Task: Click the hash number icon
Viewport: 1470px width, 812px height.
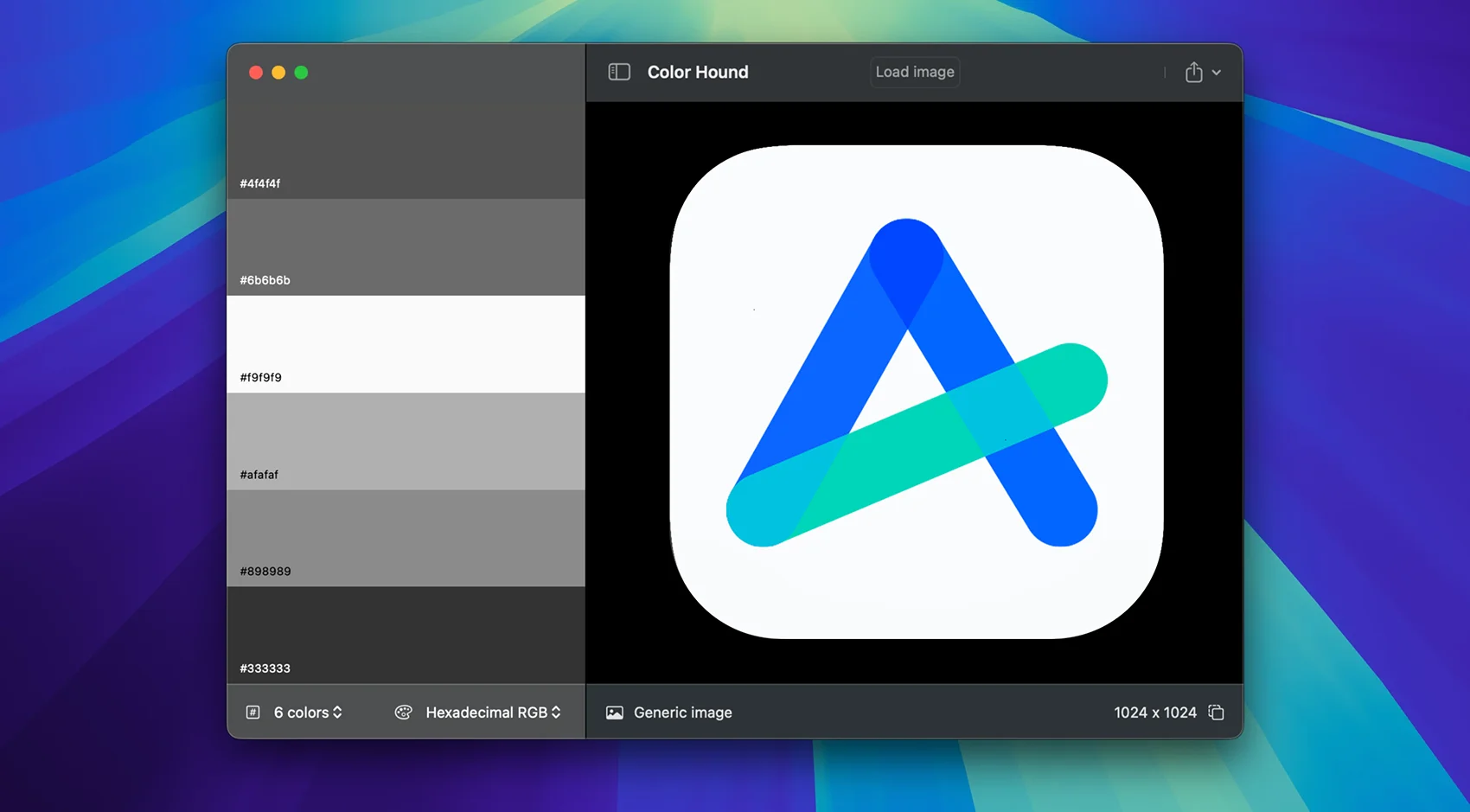Action: click(252, 713)
